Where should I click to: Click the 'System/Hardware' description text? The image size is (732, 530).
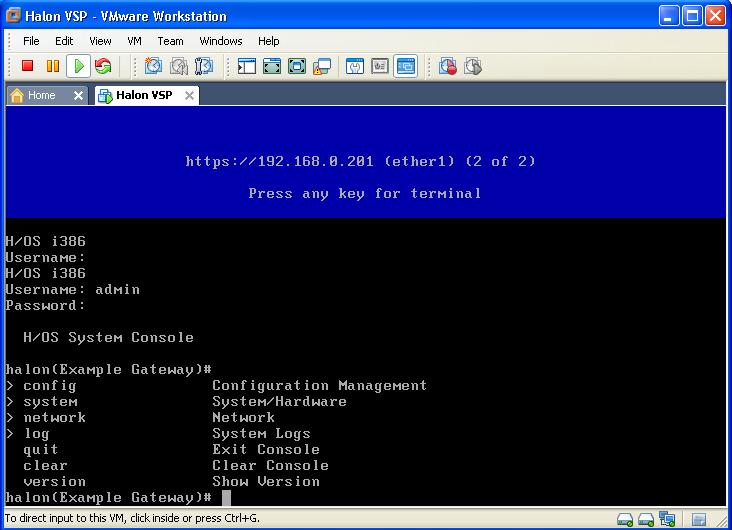tap(279, 402)
